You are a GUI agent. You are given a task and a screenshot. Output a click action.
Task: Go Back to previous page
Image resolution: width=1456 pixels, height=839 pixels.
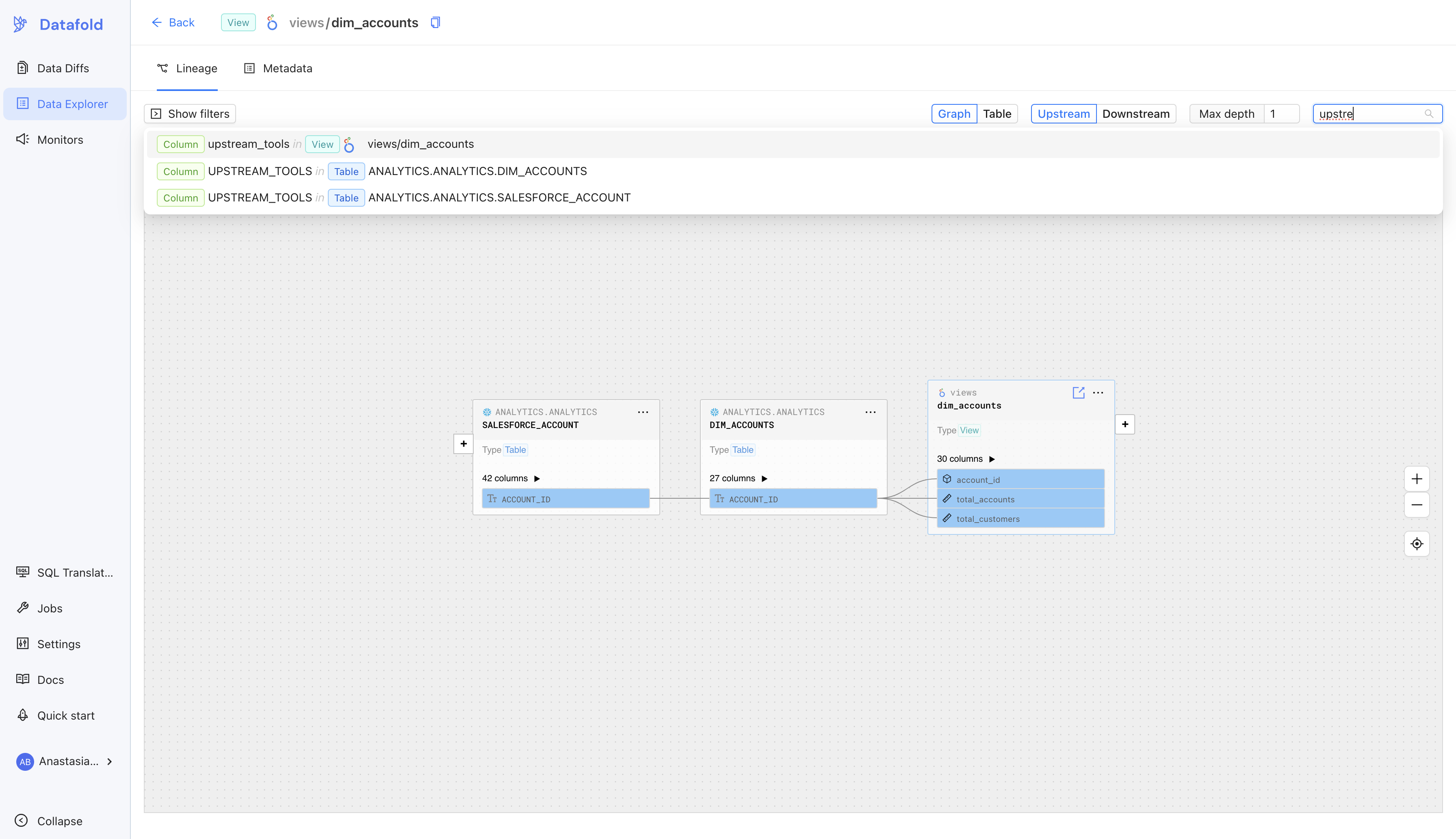173,22
